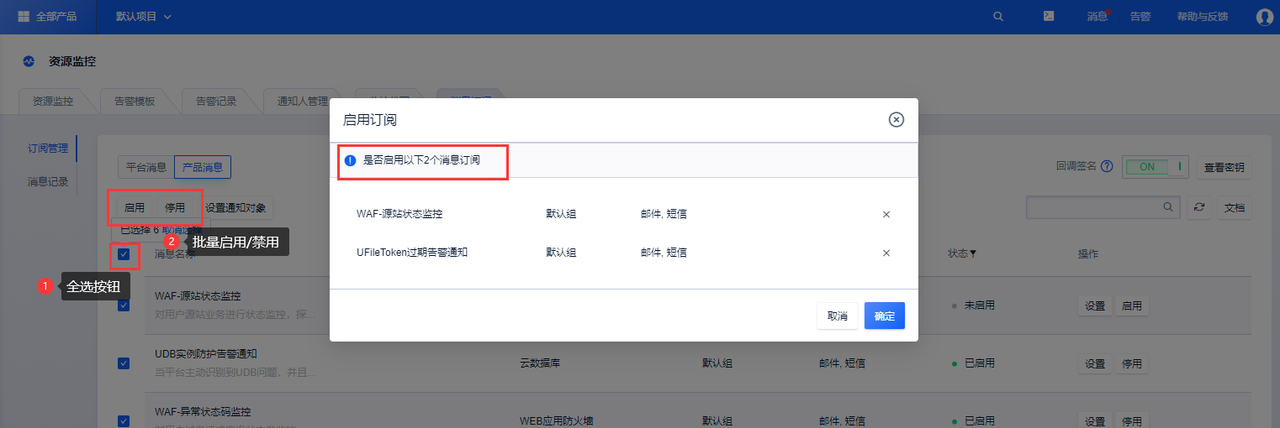Open 消息 notifications in top bar
This screenshot has width=1280, height=428.
click(1097, 16)
